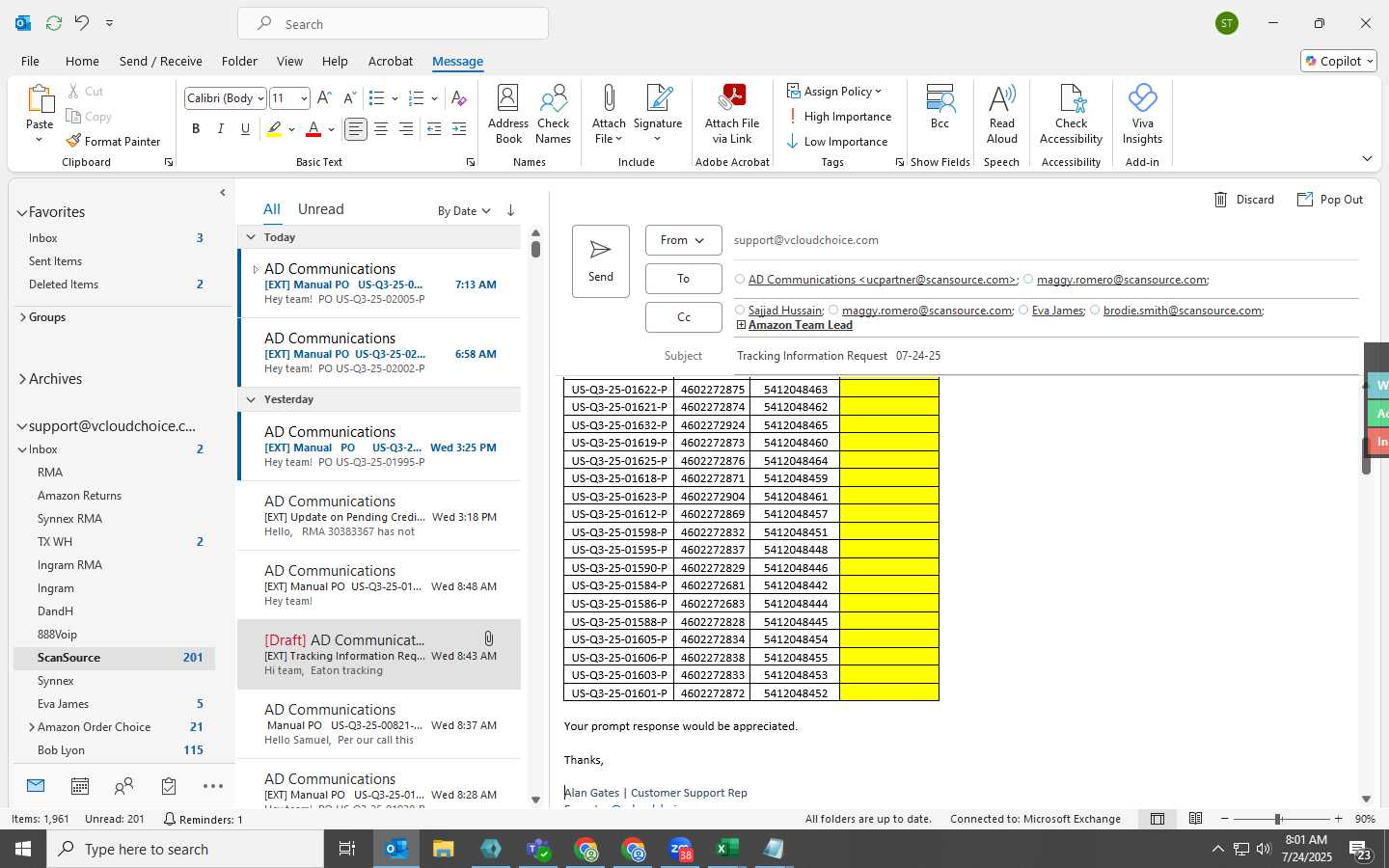Align text right
The image size is (1389, 868).
click(406, 129)
